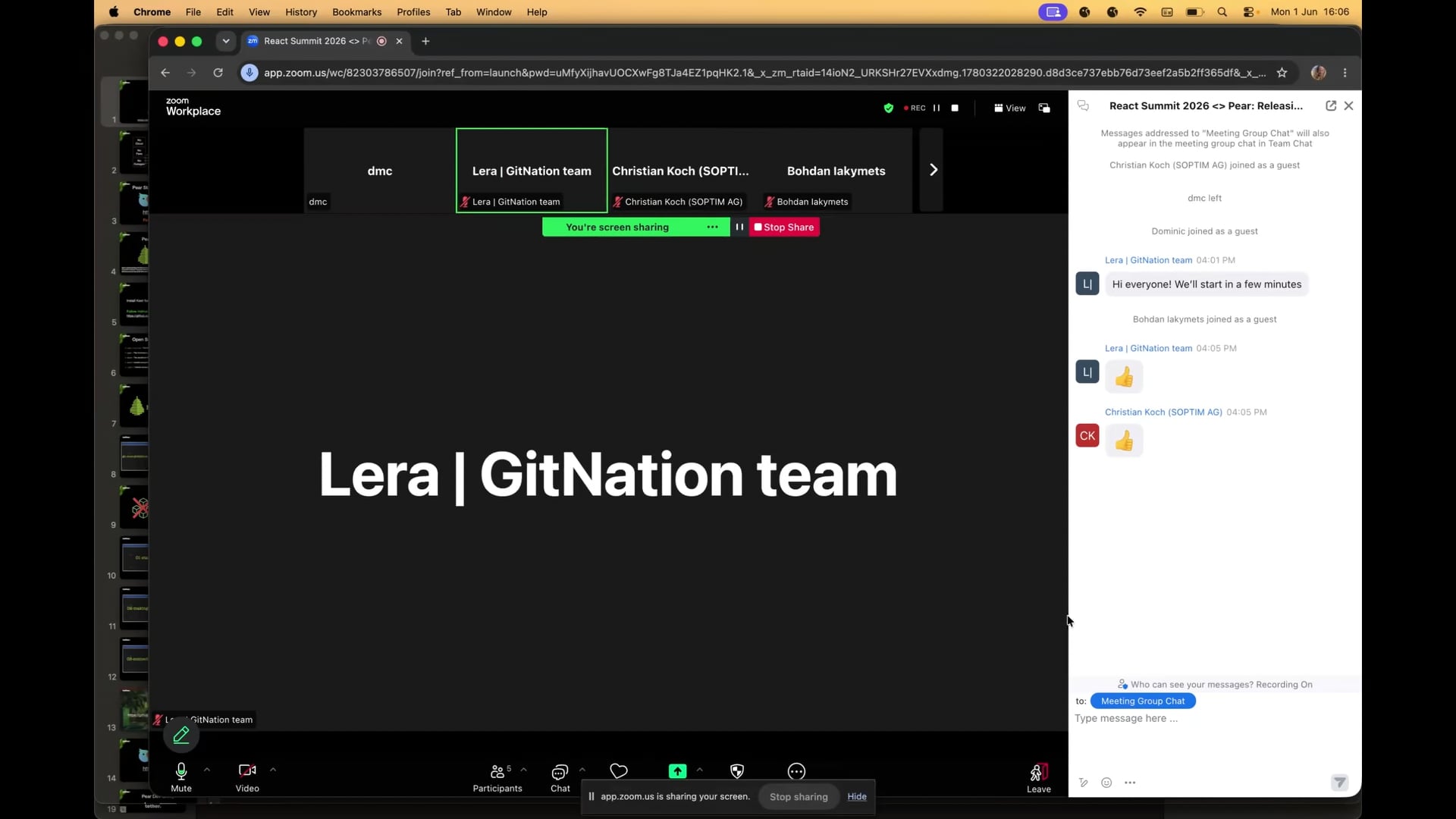Mute the microphone in Zoom toolbar
The image size is (1456, 819).
pos(181,777)
